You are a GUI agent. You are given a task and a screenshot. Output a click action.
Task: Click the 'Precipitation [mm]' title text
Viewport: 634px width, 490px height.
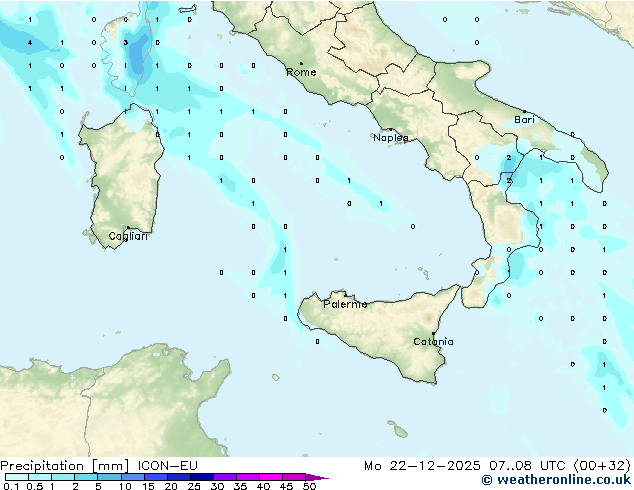pos(64,466)
